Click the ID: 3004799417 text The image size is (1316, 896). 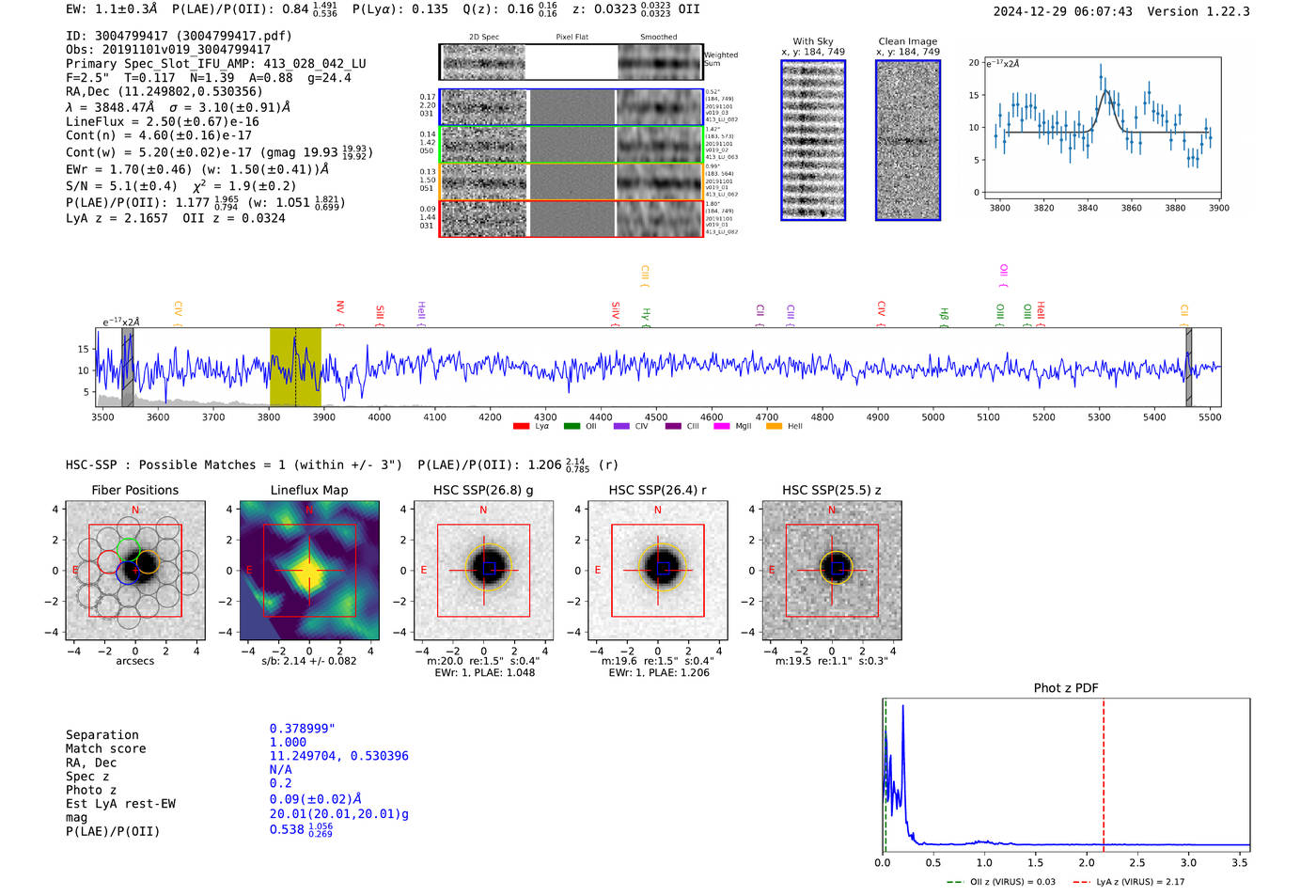120,36
